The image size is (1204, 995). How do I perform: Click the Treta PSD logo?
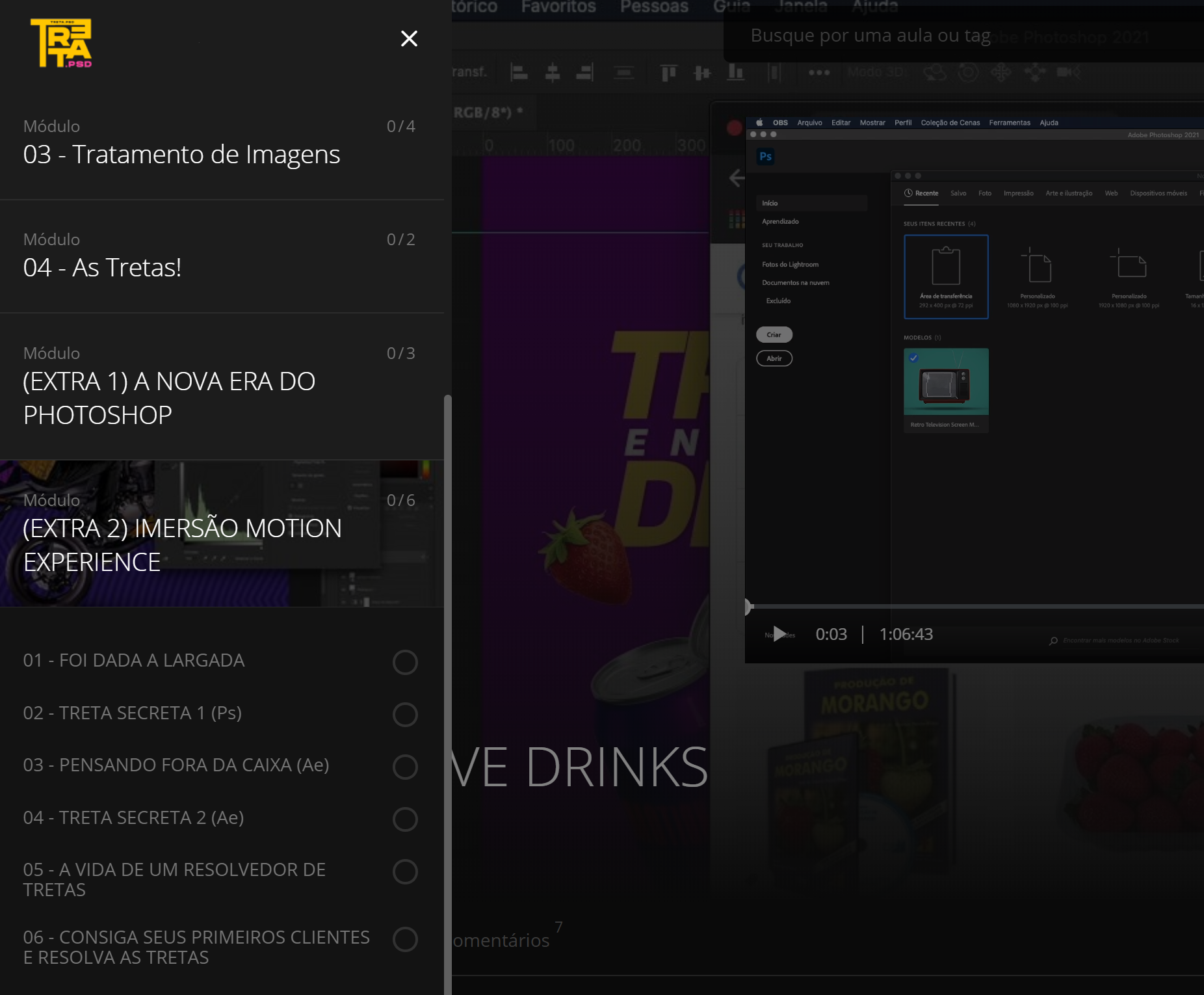click(x=61, y=43)
